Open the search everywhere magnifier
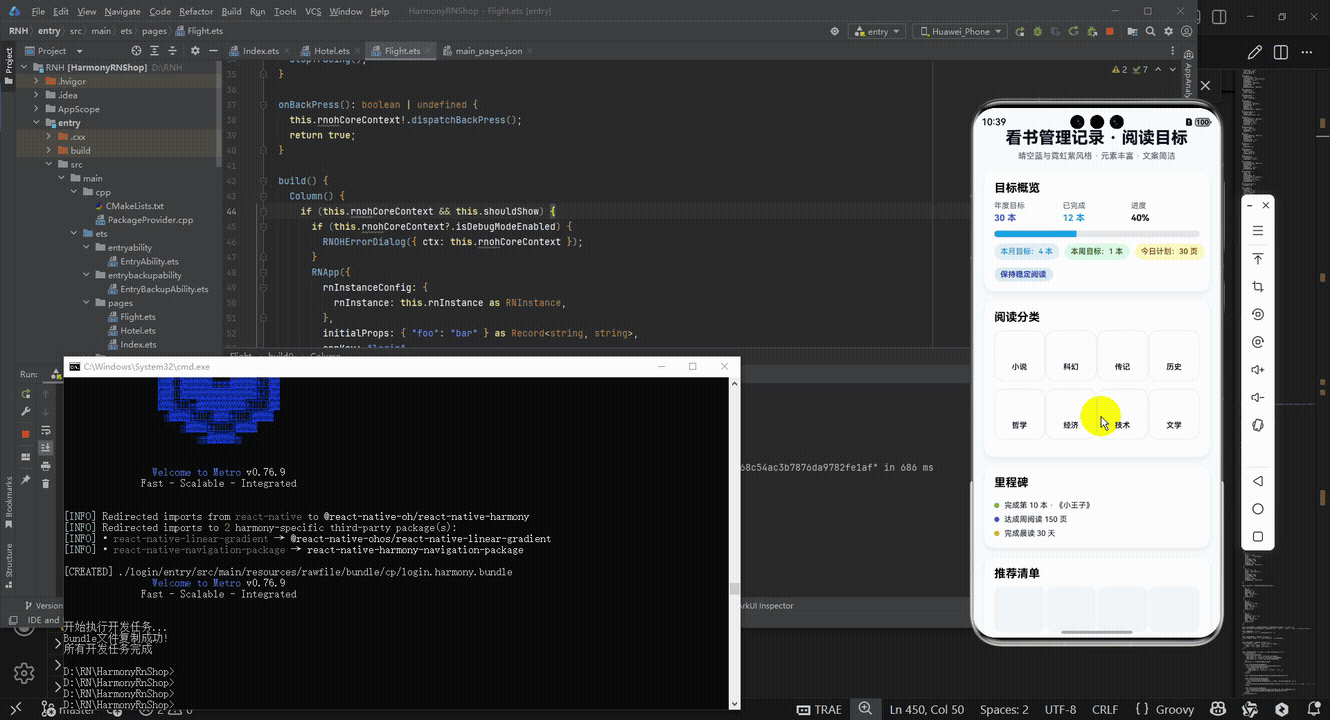The height and width of the screenshot is (720, 1330). (1151, 31)
